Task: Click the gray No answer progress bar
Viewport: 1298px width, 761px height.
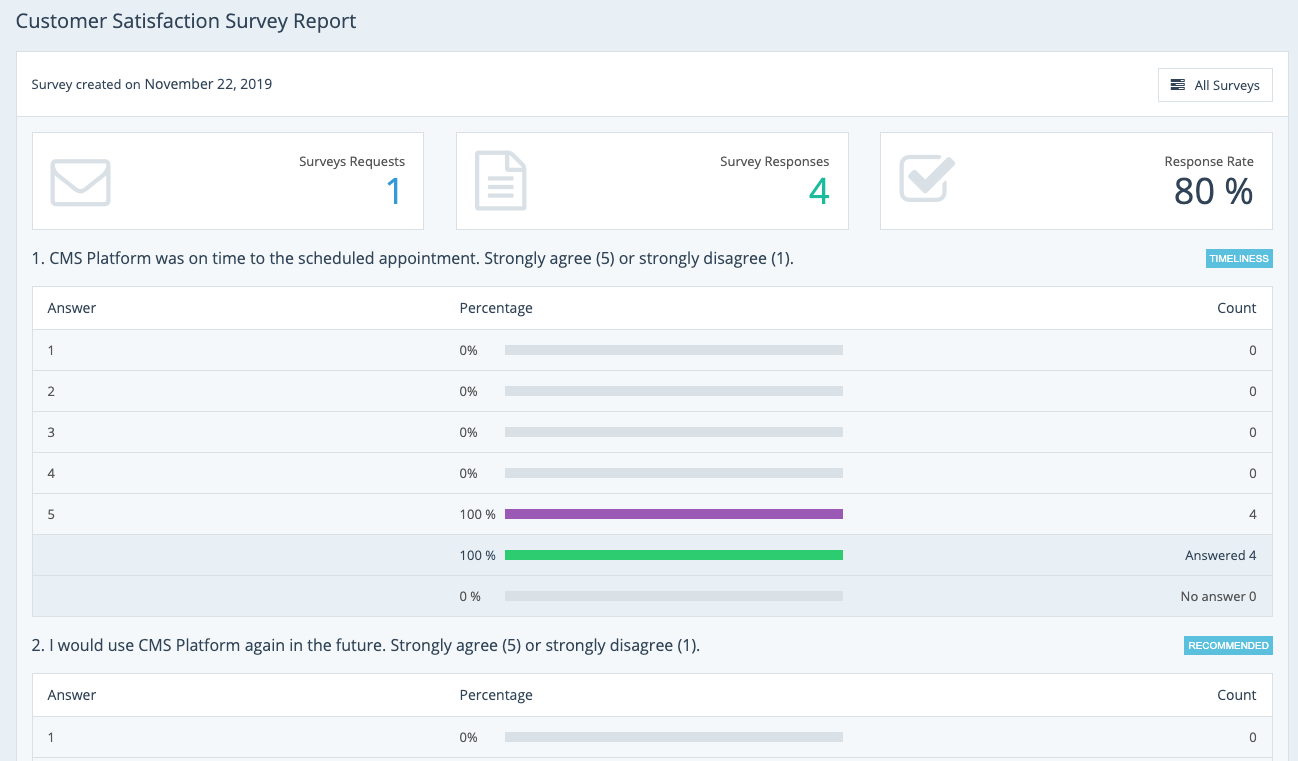Action: (x=673, y=596)
